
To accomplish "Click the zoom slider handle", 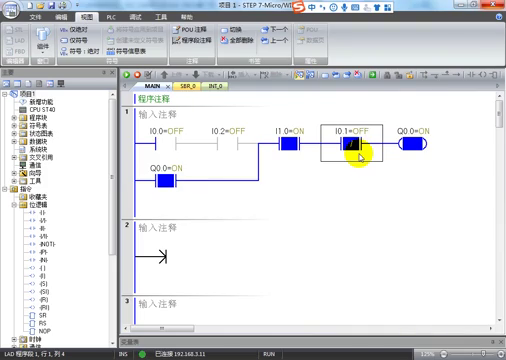I will [483, 354].
